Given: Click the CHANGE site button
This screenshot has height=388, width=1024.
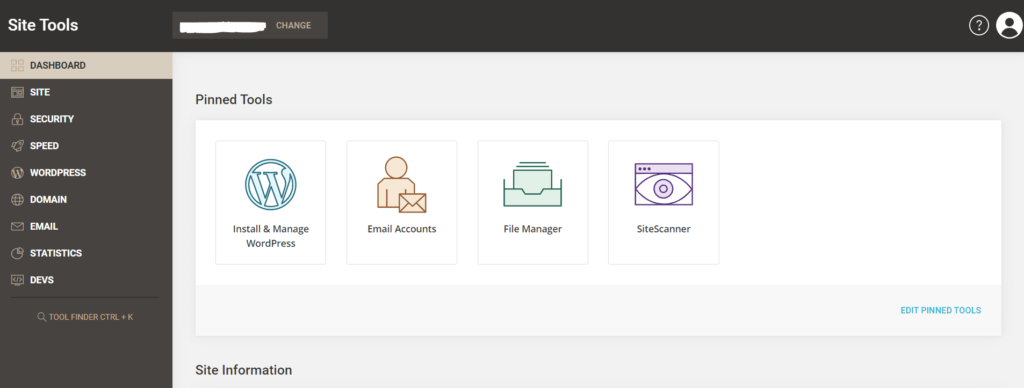Looking at the screenshot, I should pyautogui.click(x=293, y=25).
